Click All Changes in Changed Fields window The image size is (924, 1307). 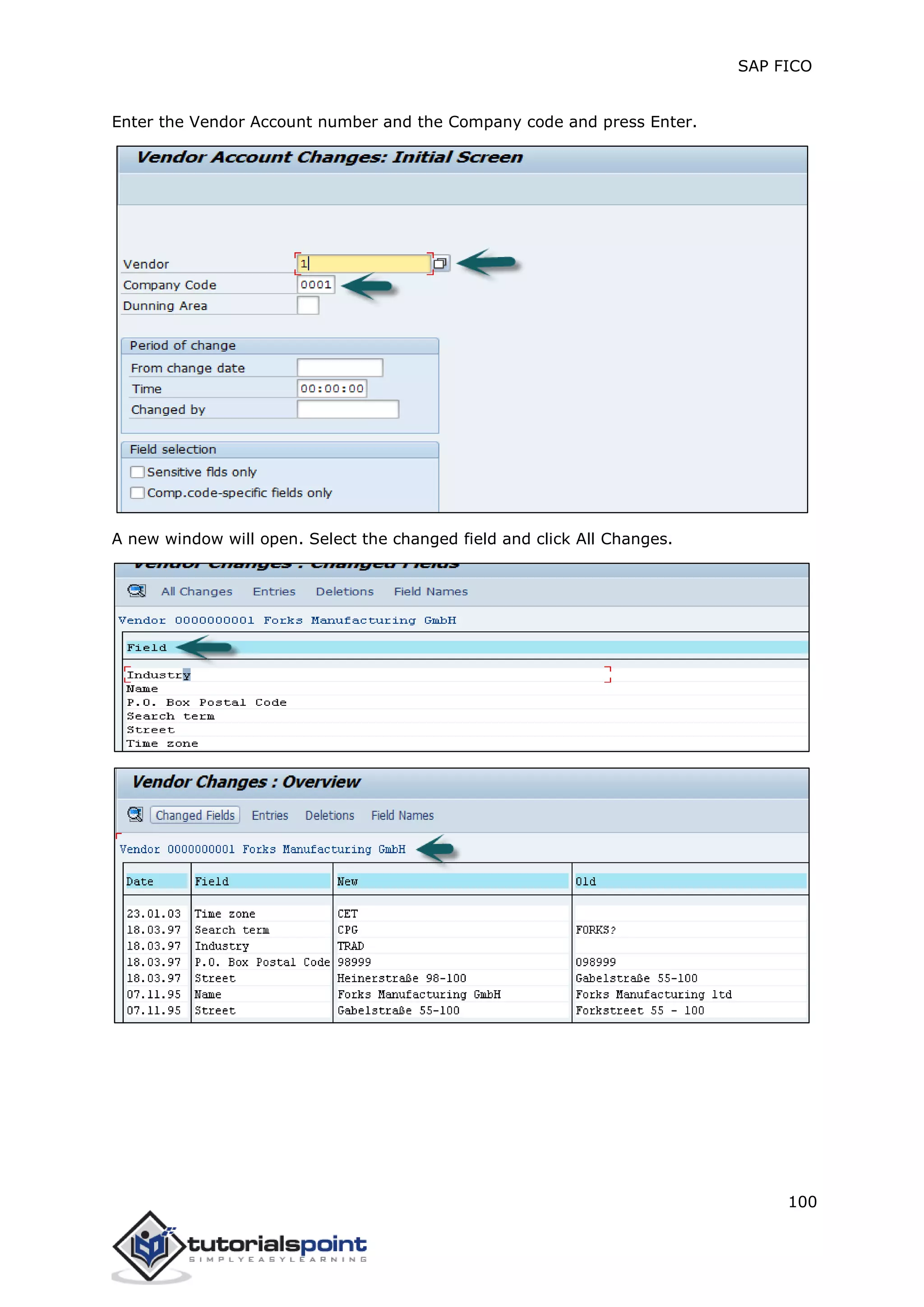pos(197,592)
